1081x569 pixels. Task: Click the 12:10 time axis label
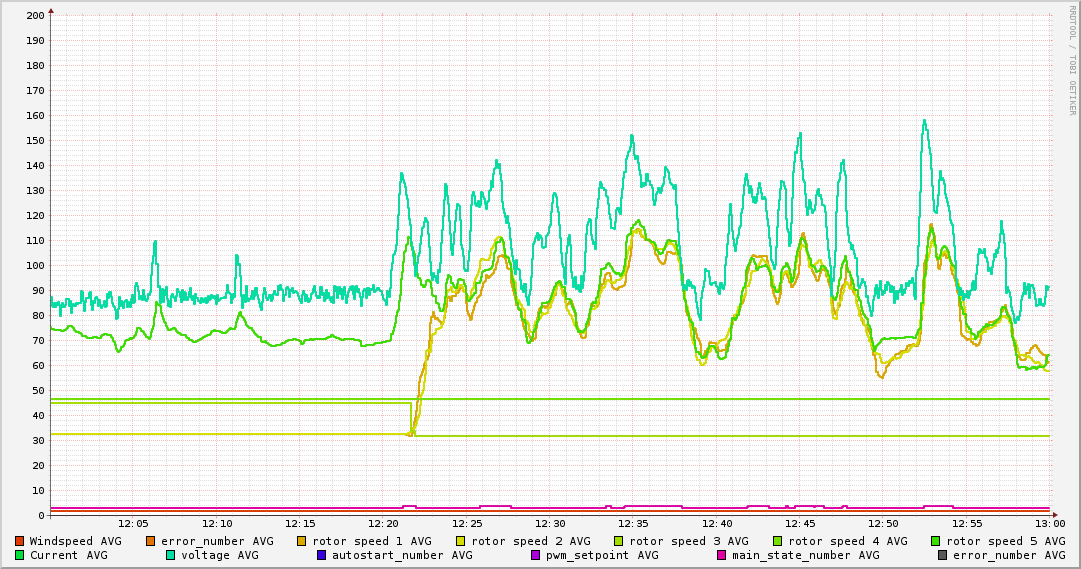point(217,524)
